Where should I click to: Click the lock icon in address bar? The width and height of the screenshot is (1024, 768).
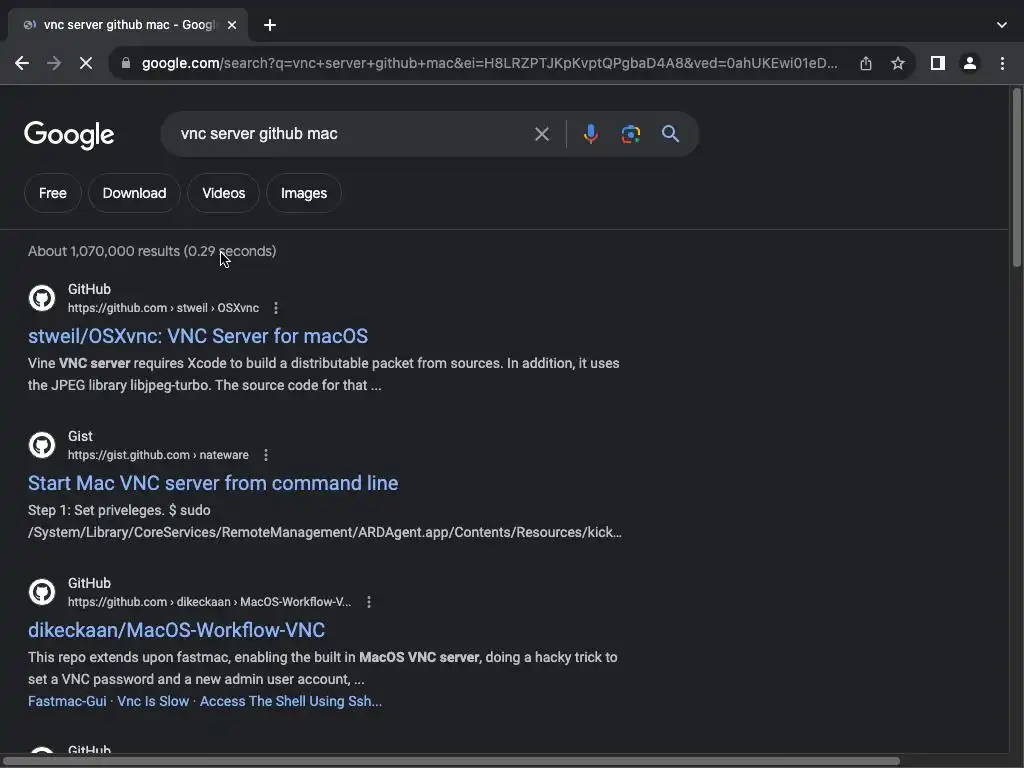126,63
